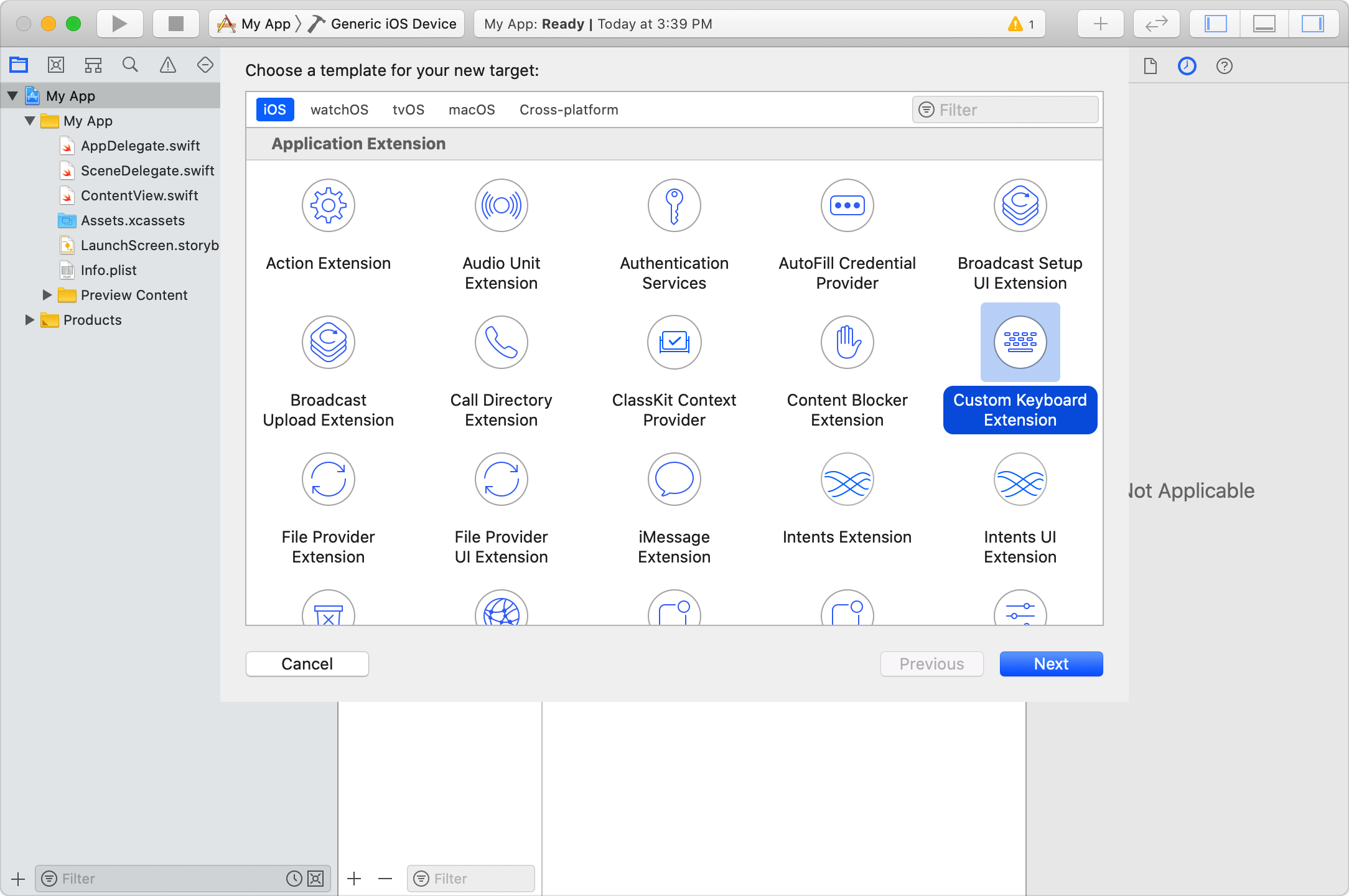
Task: Show the history inspector clock icon
Action: pos(1187,66)
